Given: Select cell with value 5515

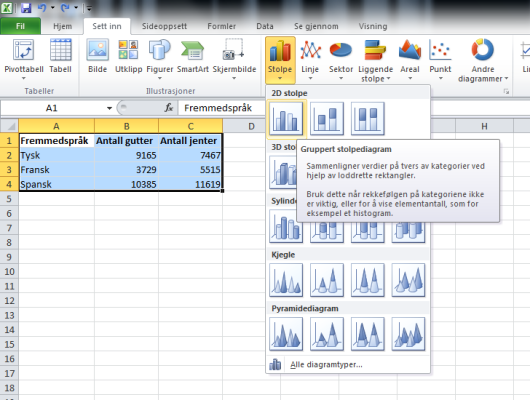Looking at the screenshot, I should pyautogui.click(x=190, y=170).
